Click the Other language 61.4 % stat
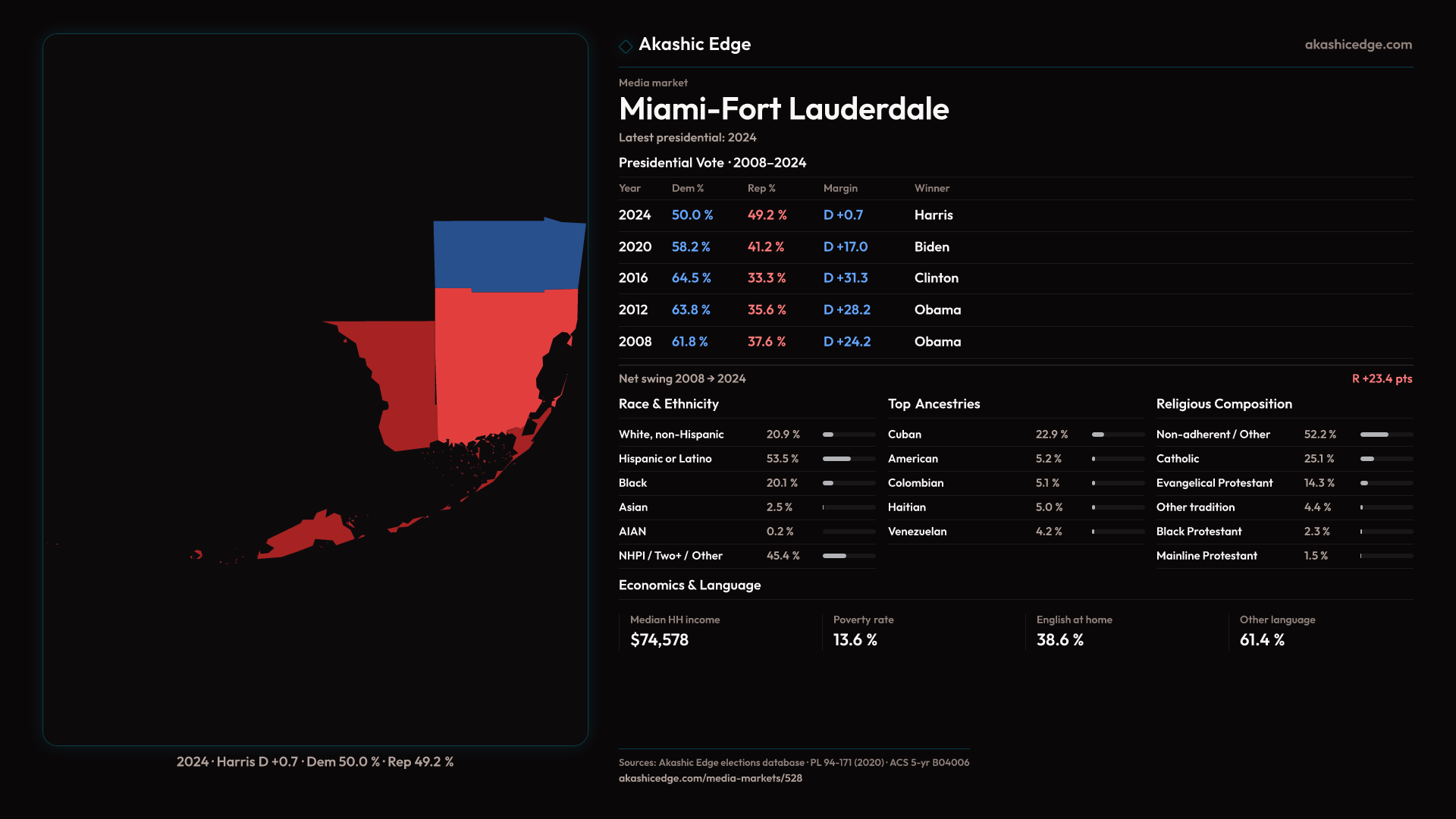The height and width of the screenshot is (819, 1456). (1262, 640)
